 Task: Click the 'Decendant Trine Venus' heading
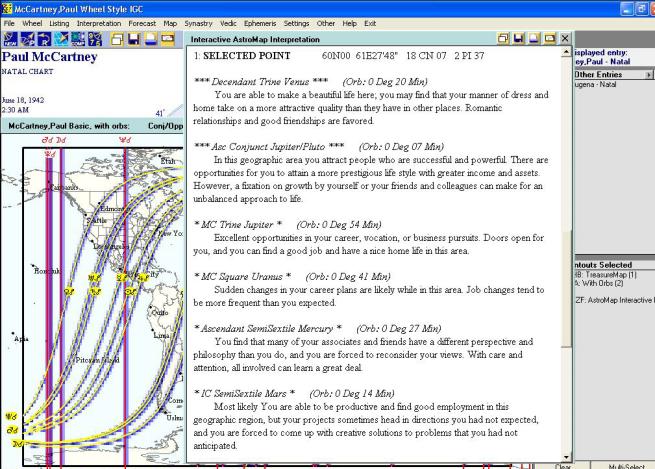[261, 81]
